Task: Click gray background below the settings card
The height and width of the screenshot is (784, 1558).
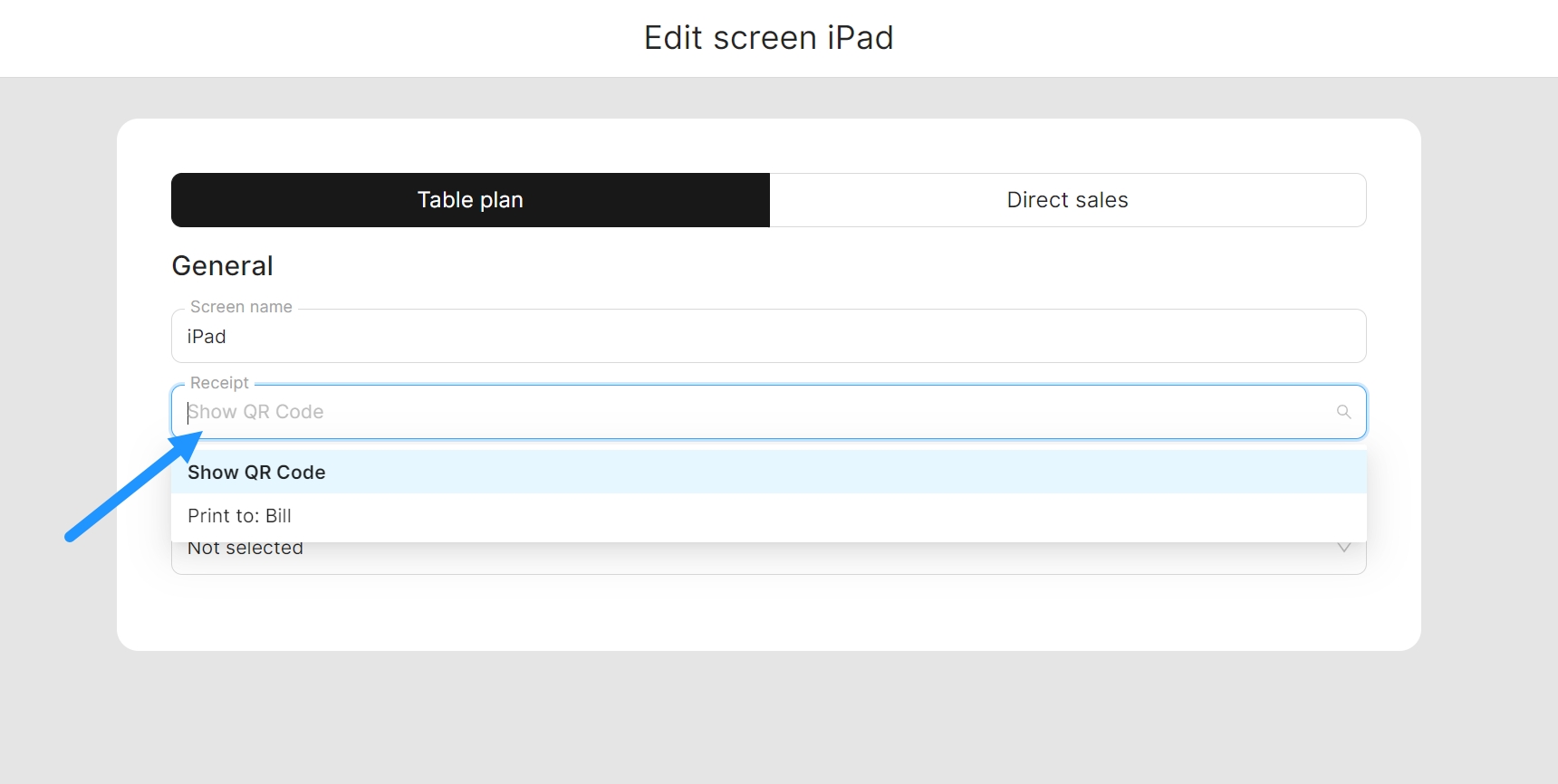Action: coord(768,715)
